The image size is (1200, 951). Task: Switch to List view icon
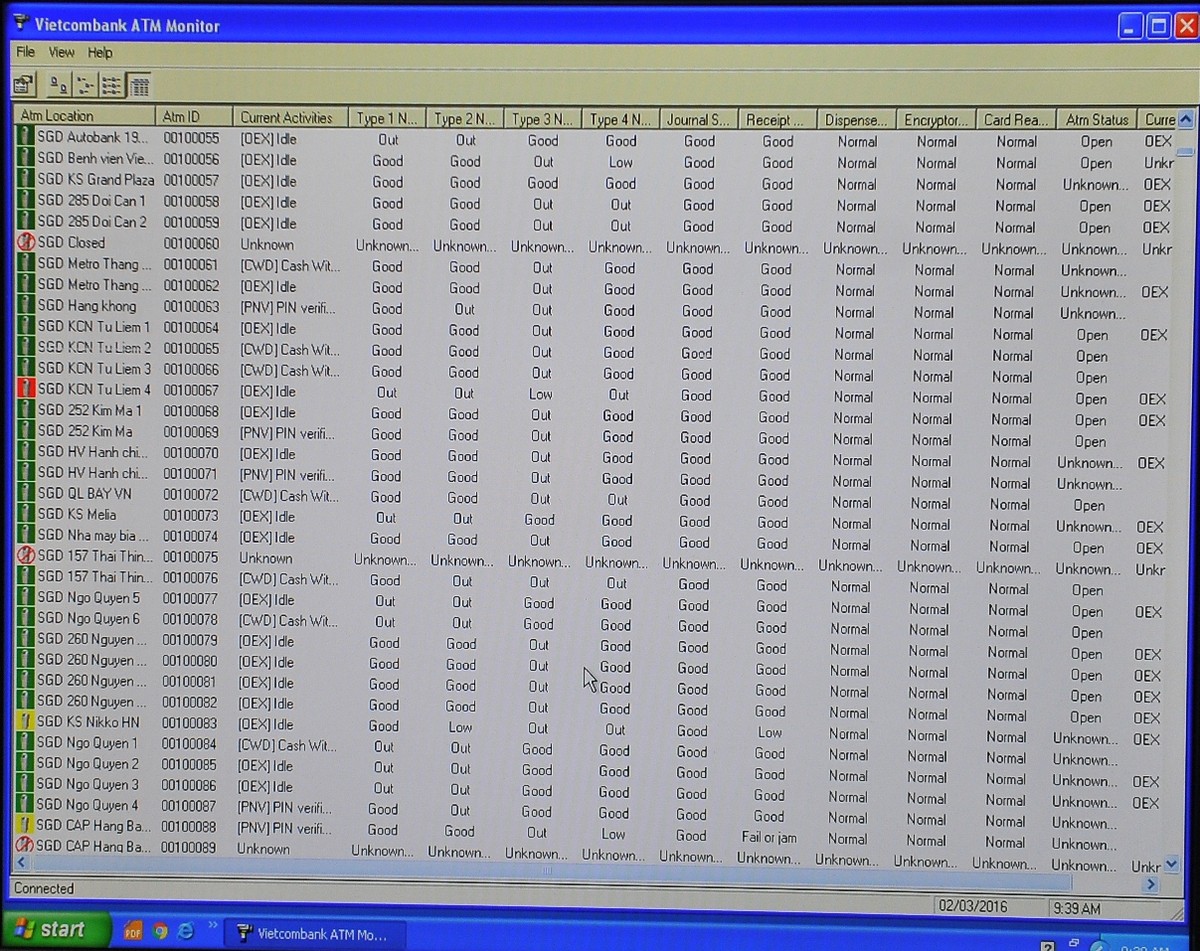coord(112,85)
